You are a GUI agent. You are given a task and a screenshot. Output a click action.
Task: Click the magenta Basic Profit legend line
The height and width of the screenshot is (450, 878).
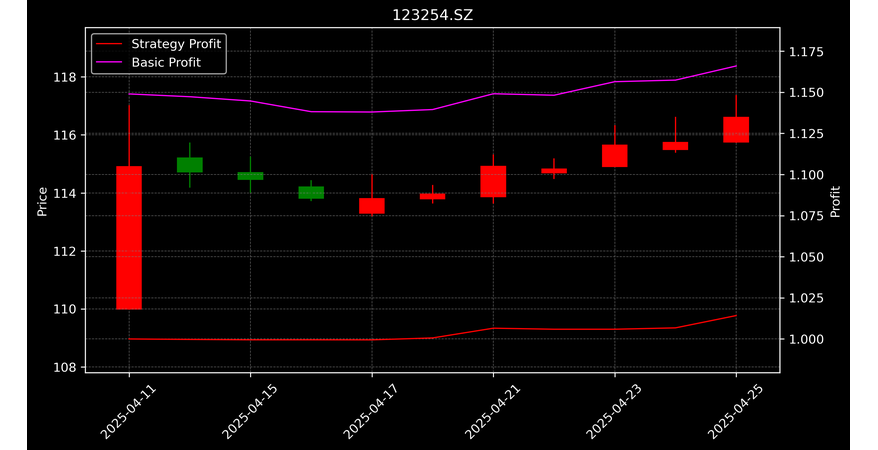pos(109,63)
